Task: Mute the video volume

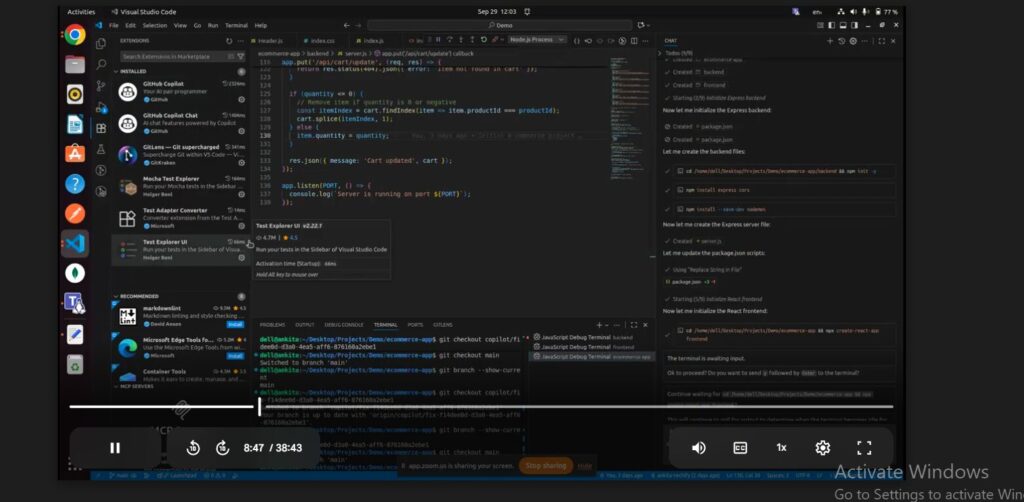Action: 698,448
